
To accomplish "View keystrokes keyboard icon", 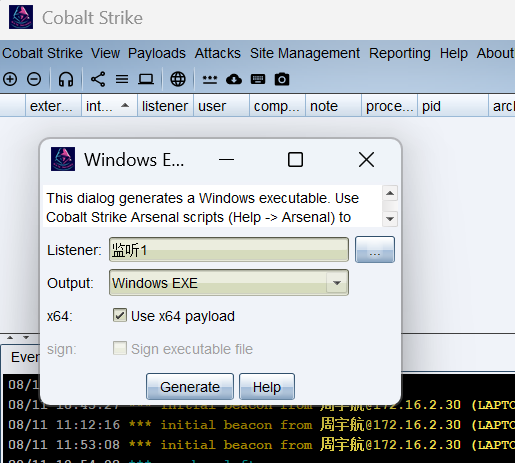I will pyautogui.click(x=258, y=79).
